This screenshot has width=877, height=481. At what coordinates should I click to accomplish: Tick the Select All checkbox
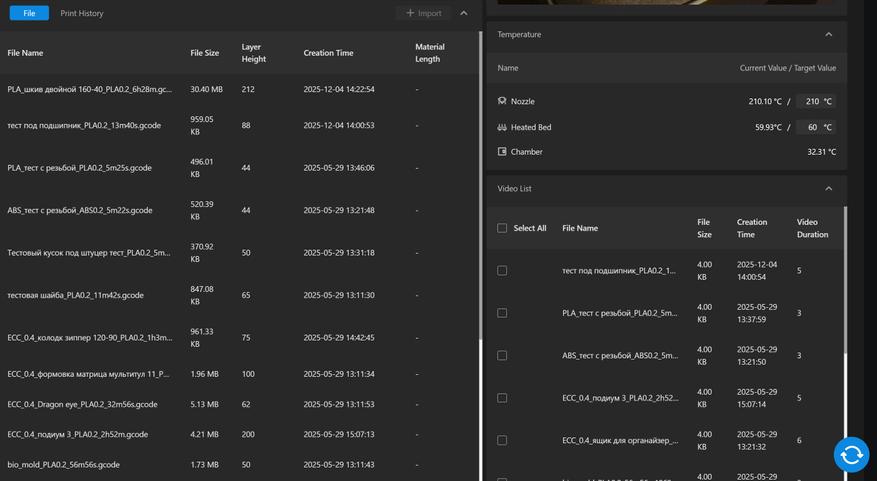(502, 228)
